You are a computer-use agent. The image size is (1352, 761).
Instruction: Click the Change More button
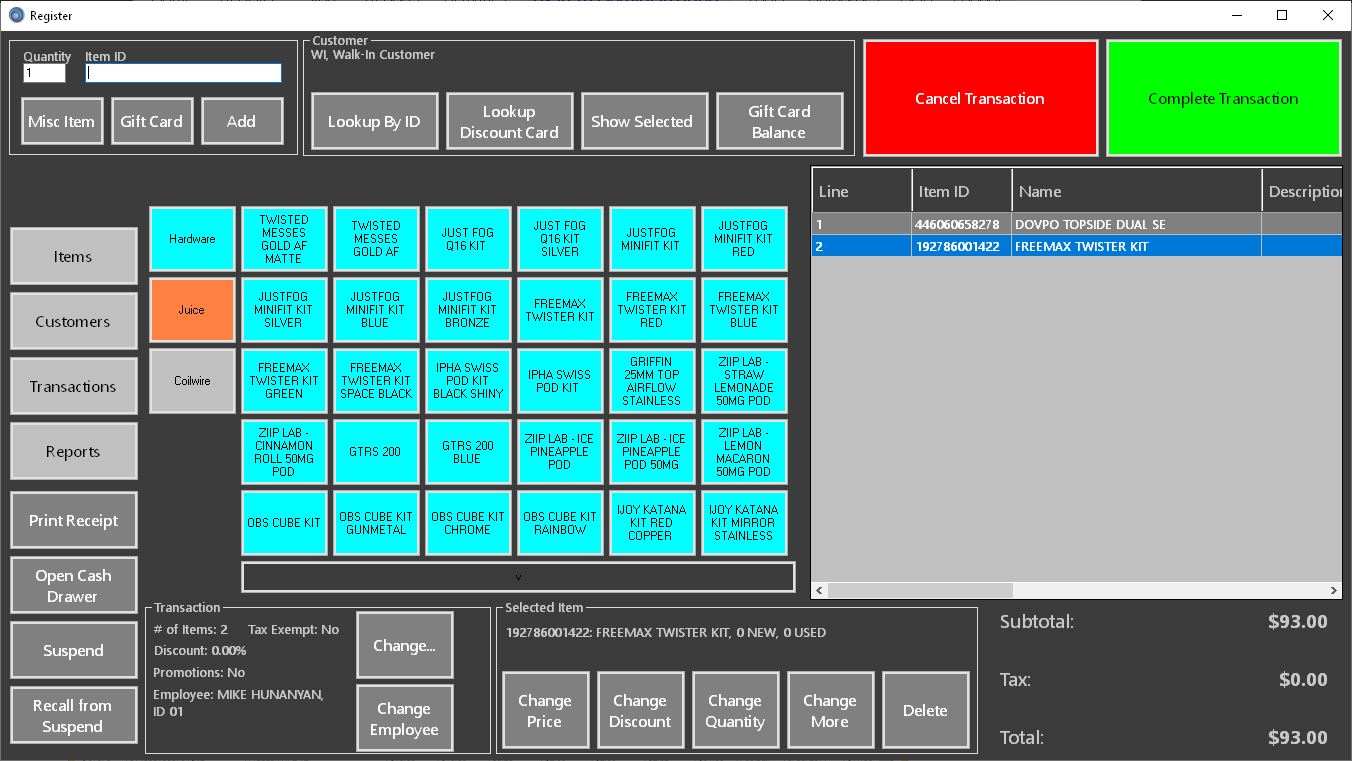click(830, 711)
